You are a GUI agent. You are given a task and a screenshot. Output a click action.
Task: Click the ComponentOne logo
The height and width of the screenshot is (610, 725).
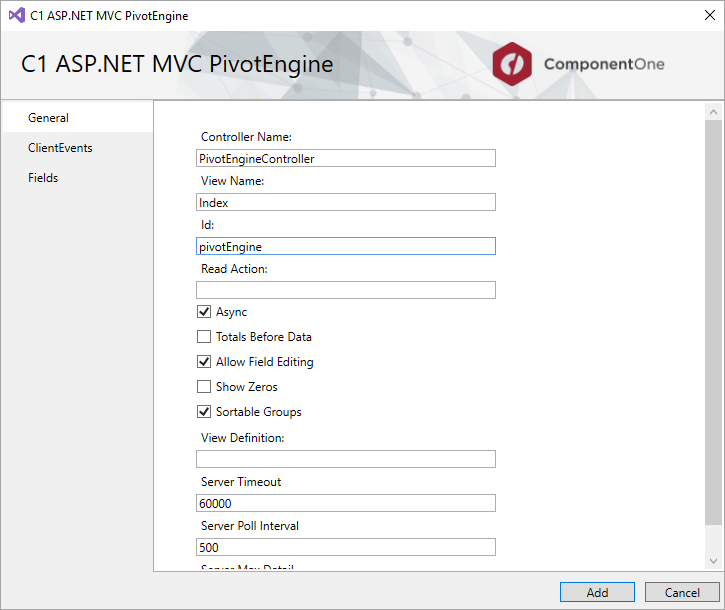pyautogui.click(x=578, y=64)
